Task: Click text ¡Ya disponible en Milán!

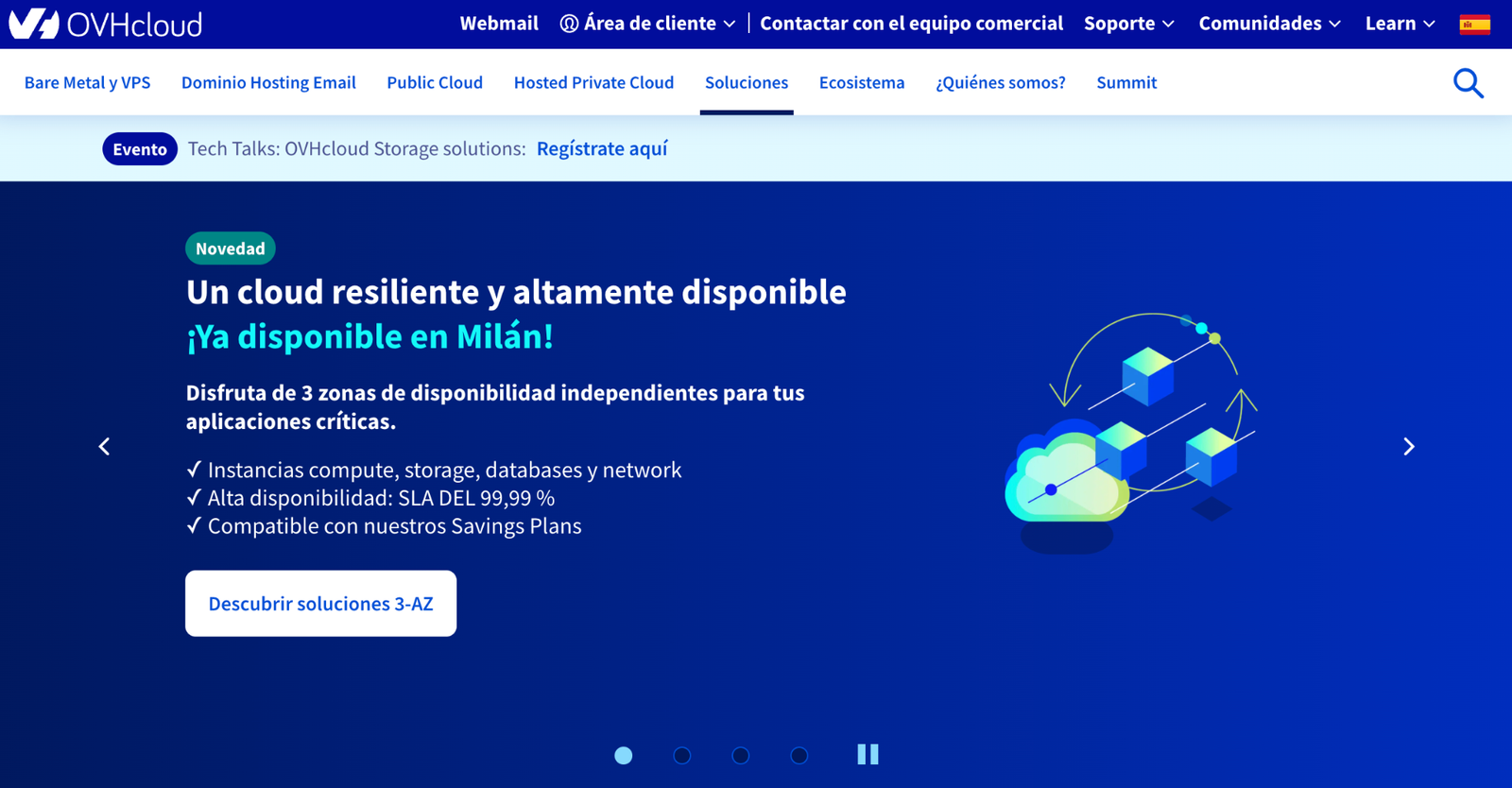Action: pos(369,336)
